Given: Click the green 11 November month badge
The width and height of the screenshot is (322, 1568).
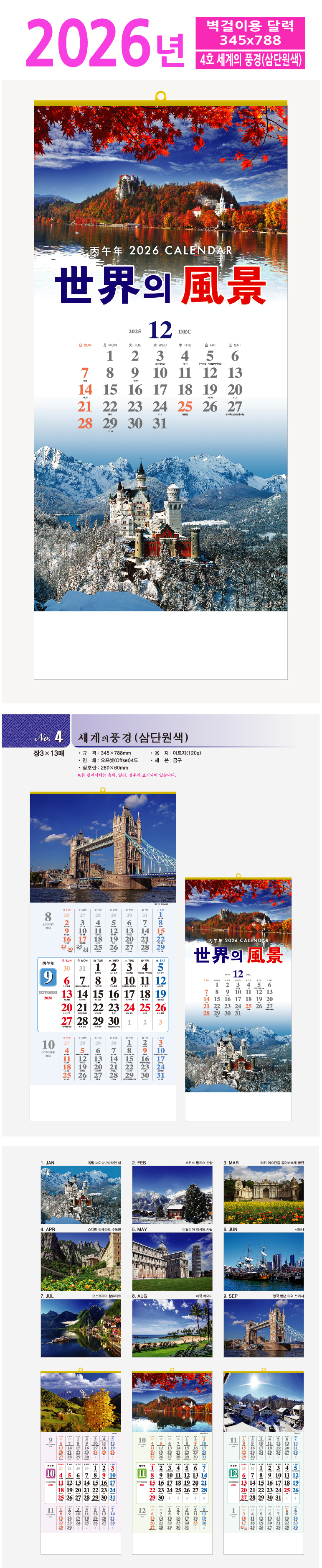Looking at the screenshot, I should click(142, 1473).
